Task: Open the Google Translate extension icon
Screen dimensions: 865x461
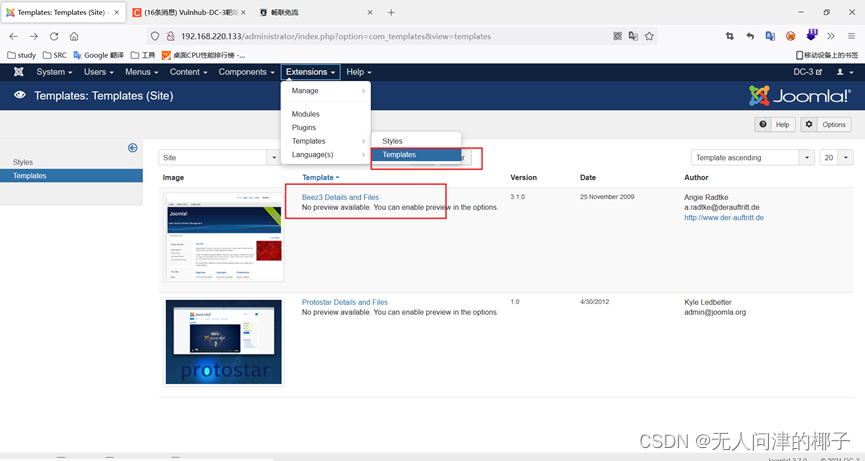Action: (x=770, y=36)
